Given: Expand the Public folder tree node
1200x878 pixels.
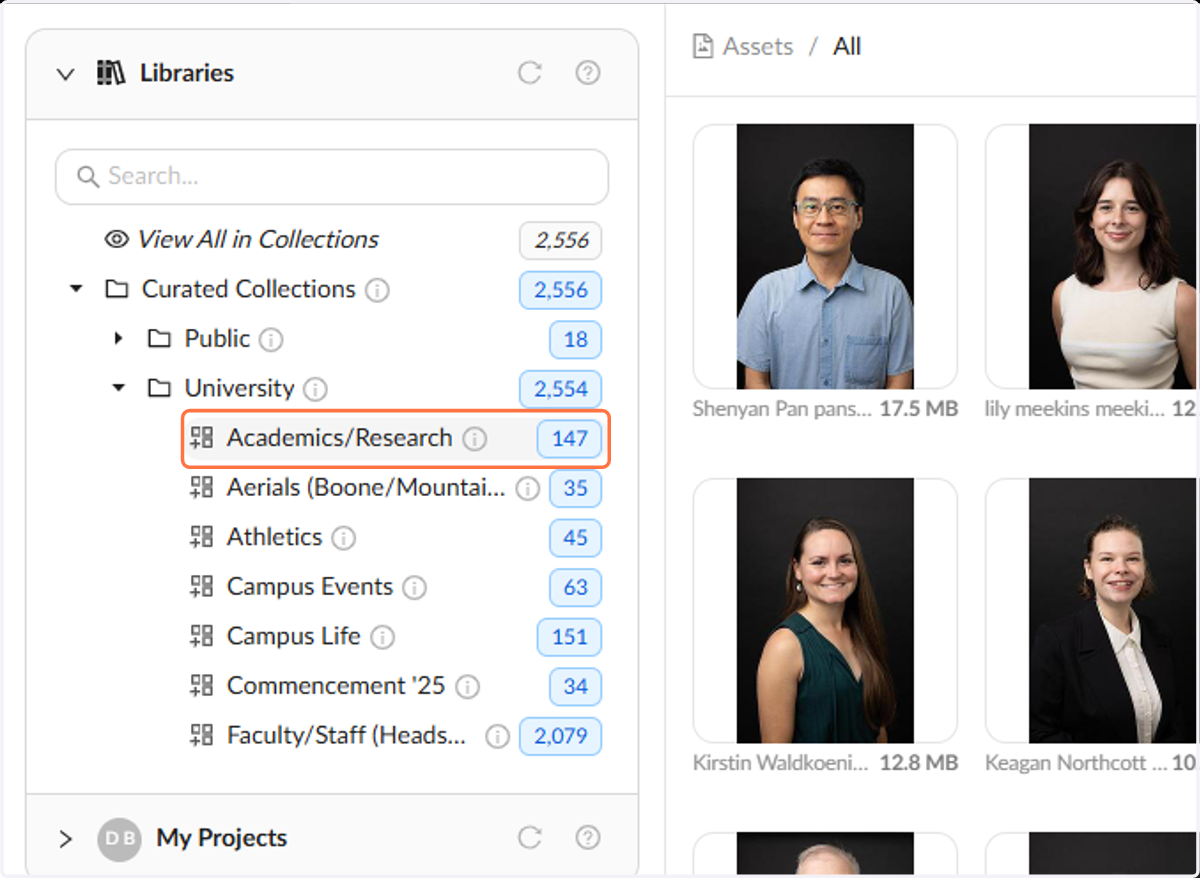Looking at the screenshot, I should [118, 338].
